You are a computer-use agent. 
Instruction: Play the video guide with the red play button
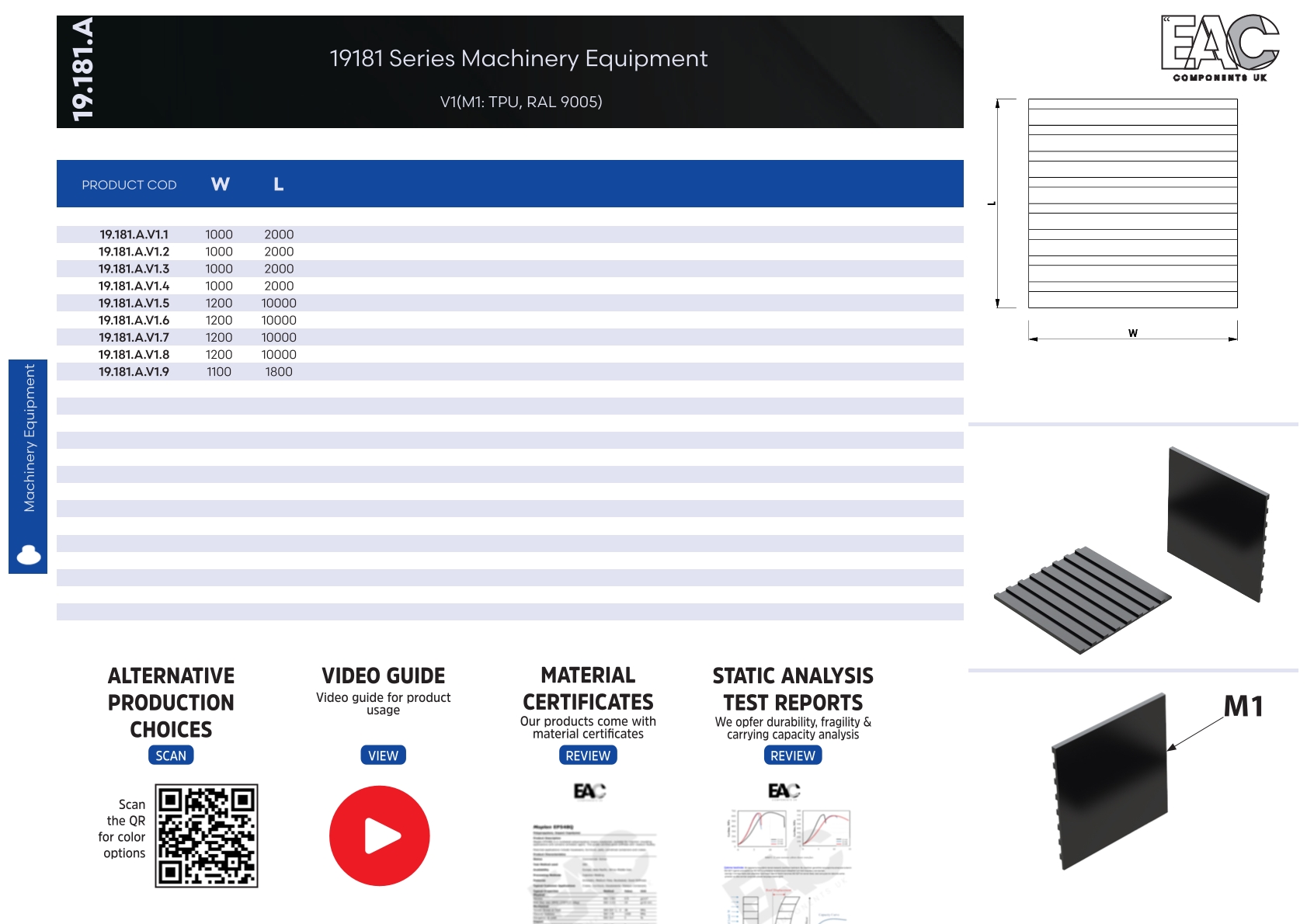pos(380,835)
